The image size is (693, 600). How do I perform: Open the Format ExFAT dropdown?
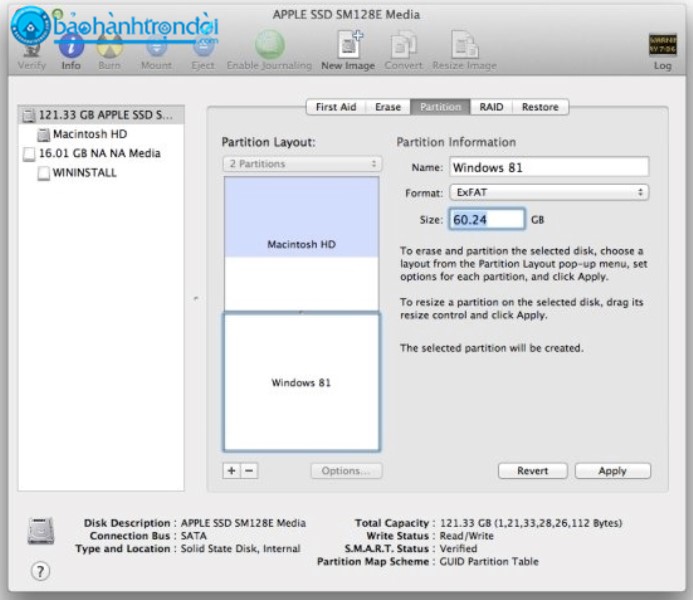549,193
